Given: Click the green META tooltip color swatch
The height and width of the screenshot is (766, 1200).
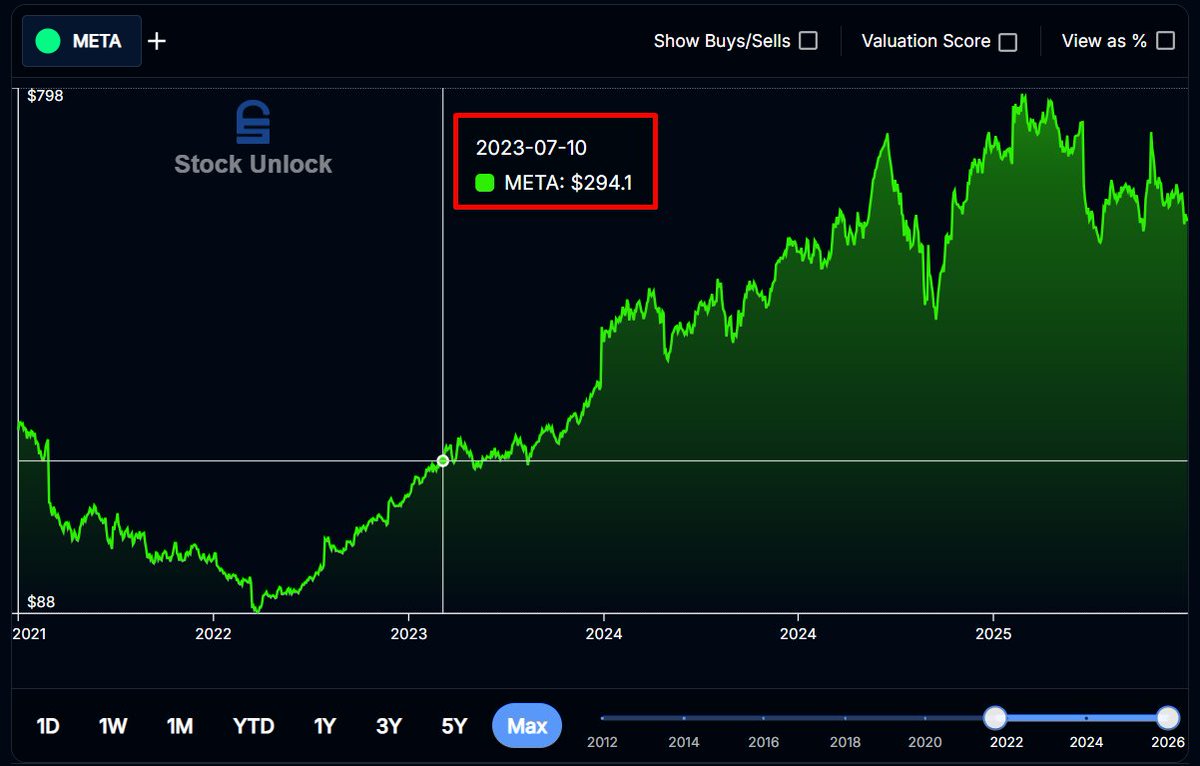Looking at the screenshot, I should [x=485, y=183].
